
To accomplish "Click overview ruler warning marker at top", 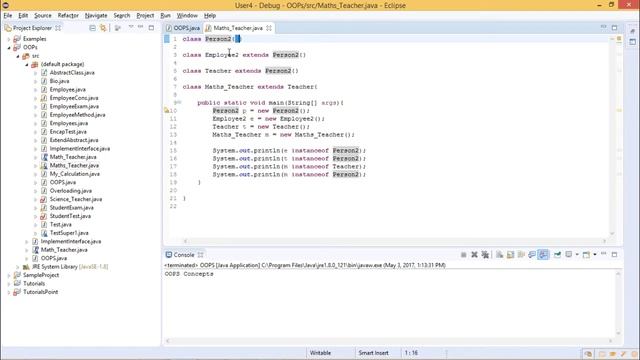I will tap(619, 39).
